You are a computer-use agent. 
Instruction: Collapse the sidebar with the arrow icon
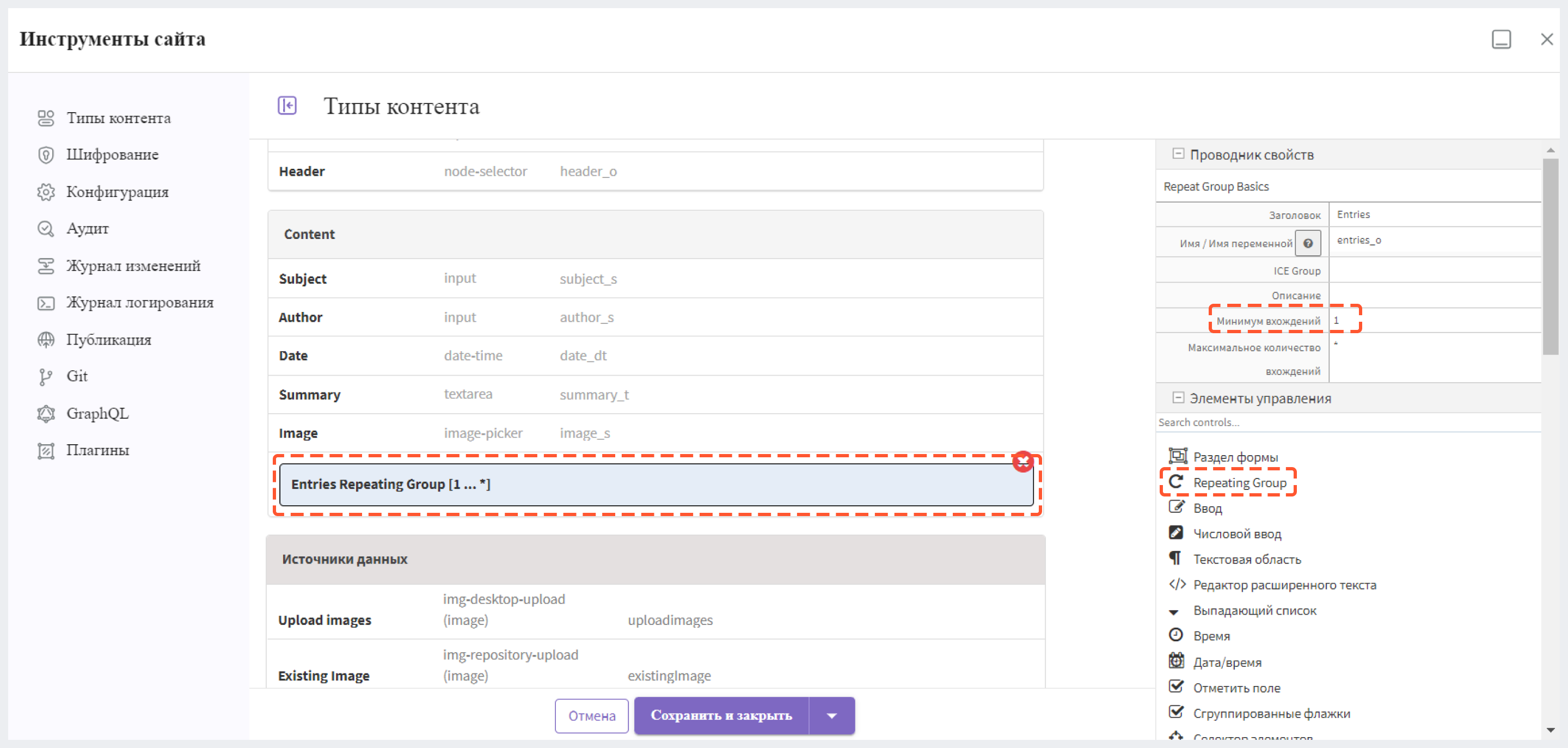[x=287, y=105]
